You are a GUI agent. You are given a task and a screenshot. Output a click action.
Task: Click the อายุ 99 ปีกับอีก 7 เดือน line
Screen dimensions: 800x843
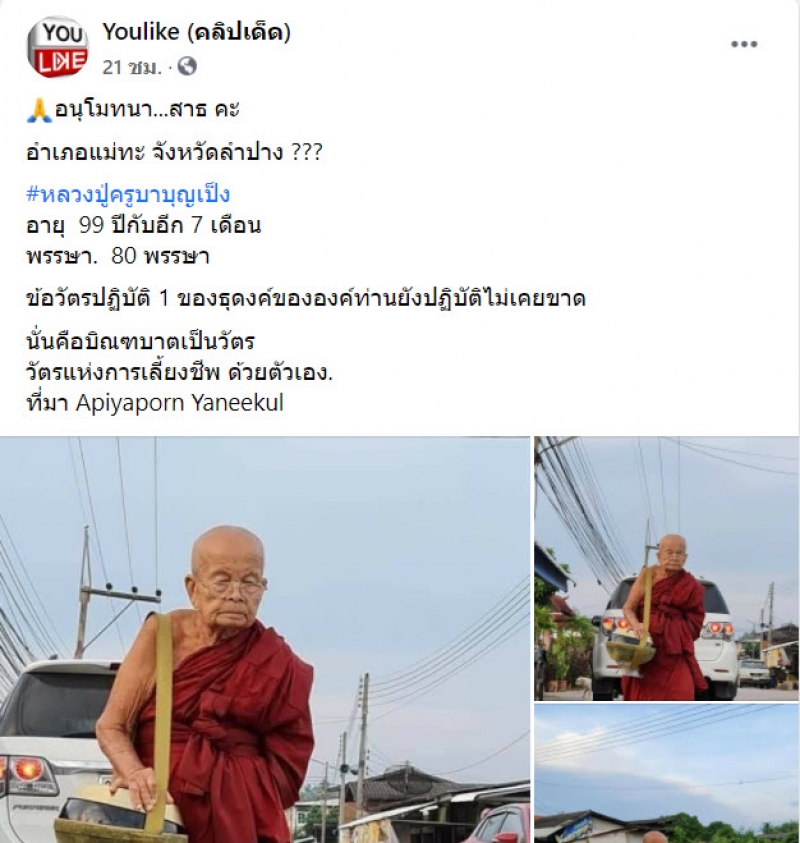pos(144,225)
